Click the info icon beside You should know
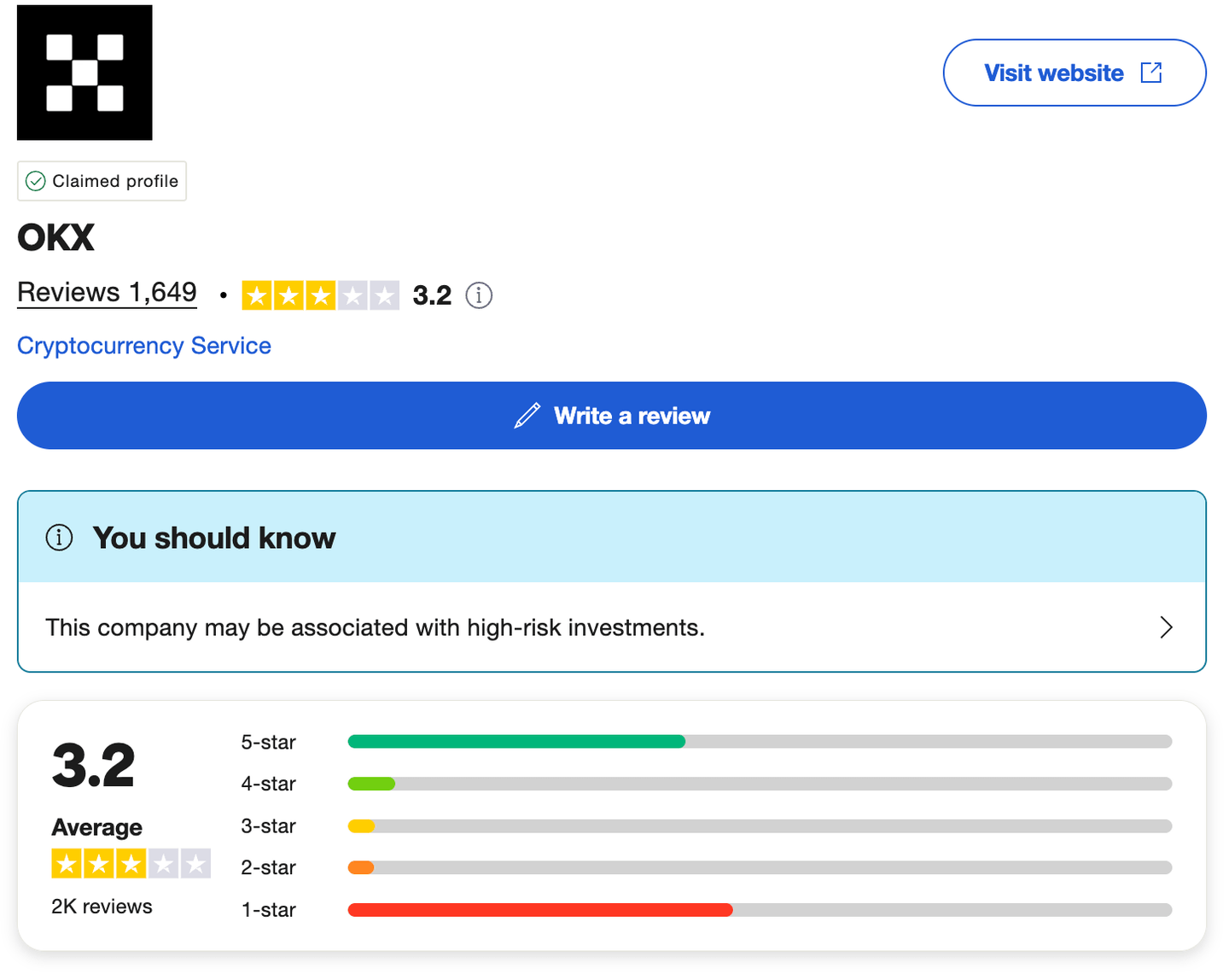Screen dimensions: 1229x980 coord(59,538)
